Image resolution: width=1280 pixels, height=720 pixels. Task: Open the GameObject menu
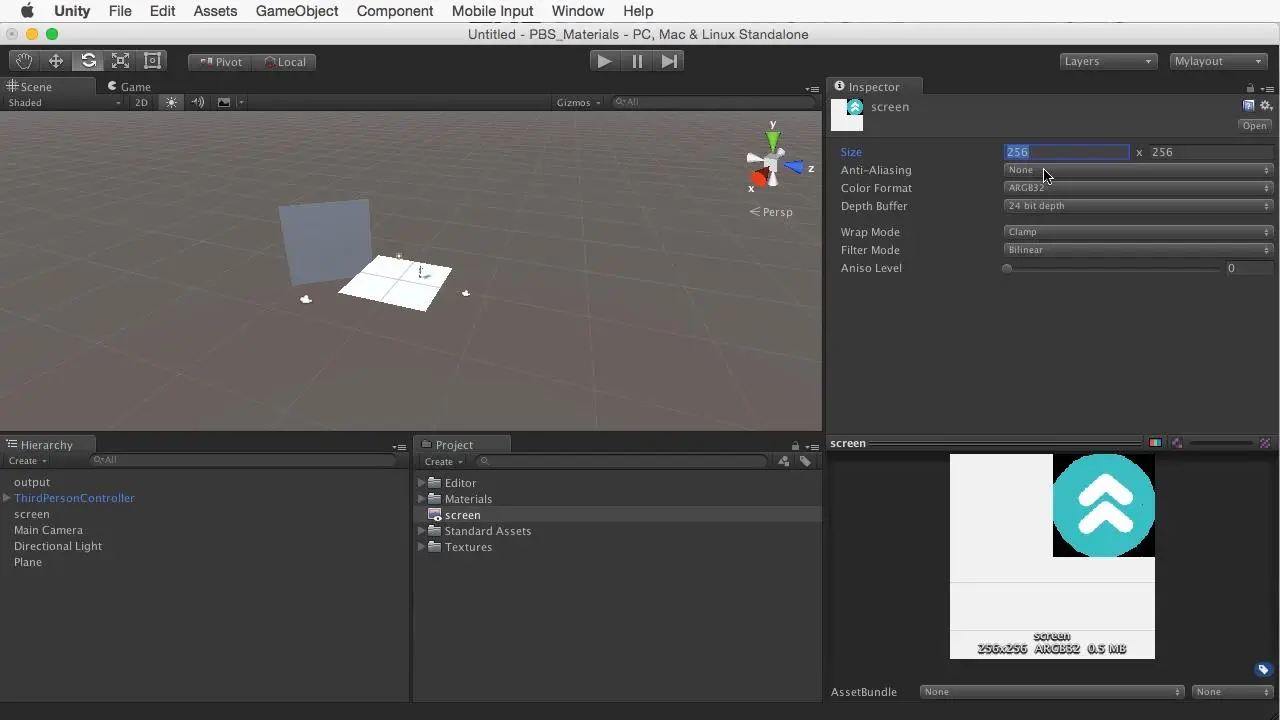click(297, 11)
